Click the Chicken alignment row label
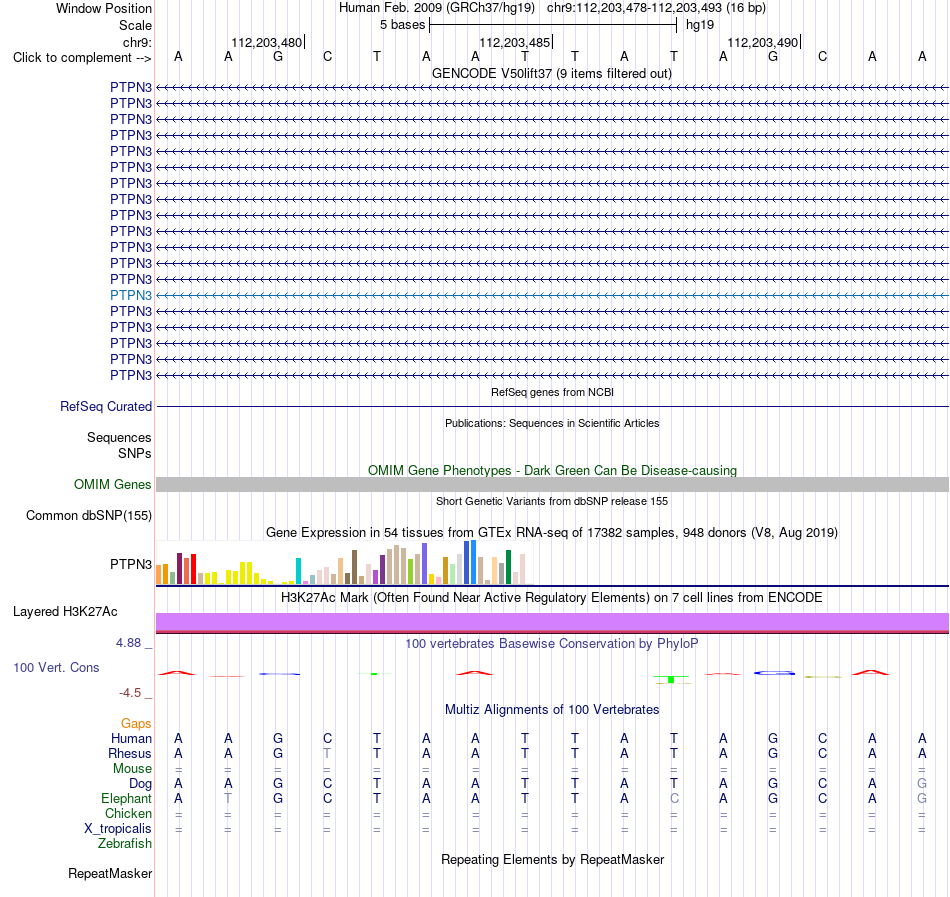The image size is (950, 897). 128,813
